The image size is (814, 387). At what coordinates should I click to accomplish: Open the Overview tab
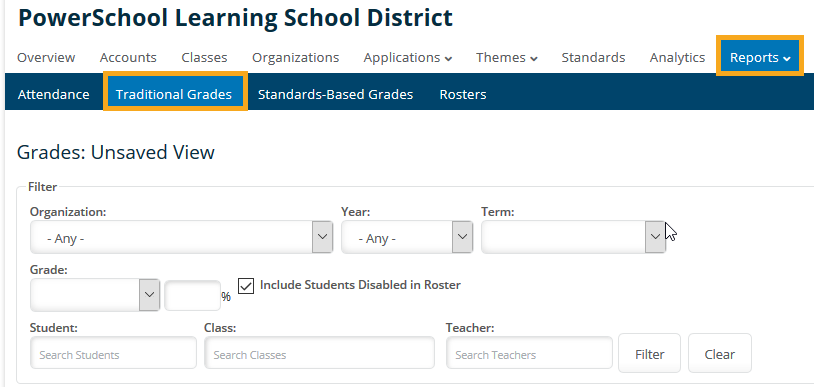tap(46, 58)
